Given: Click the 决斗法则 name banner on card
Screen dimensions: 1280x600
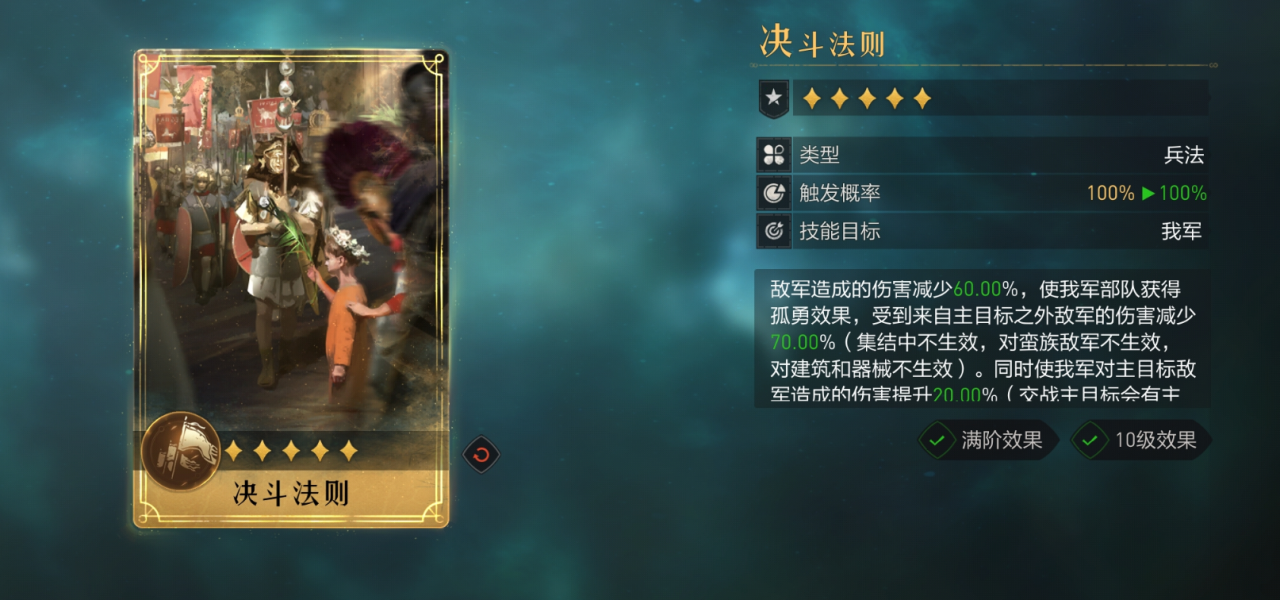Looking at the screenshot, I should tap(291, 494).
